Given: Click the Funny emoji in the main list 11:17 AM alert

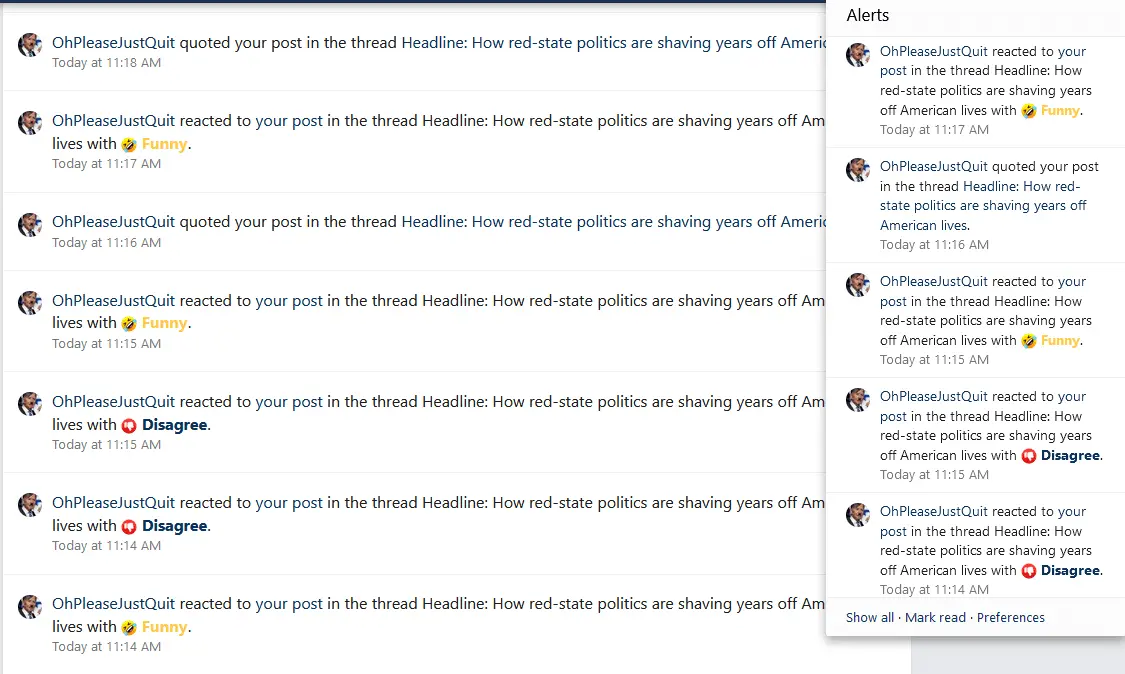Looking at the screenshot, I should tap(129, 144).
